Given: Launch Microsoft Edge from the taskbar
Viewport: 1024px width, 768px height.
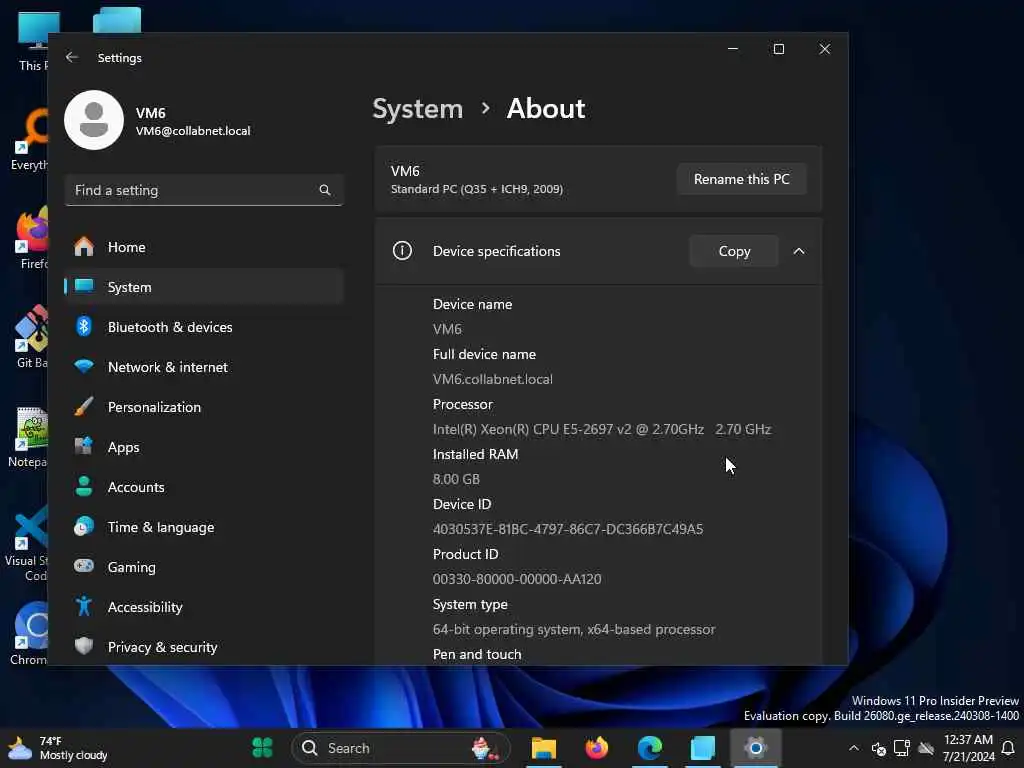Looking at the screenshot, I should tap(649, 748).
